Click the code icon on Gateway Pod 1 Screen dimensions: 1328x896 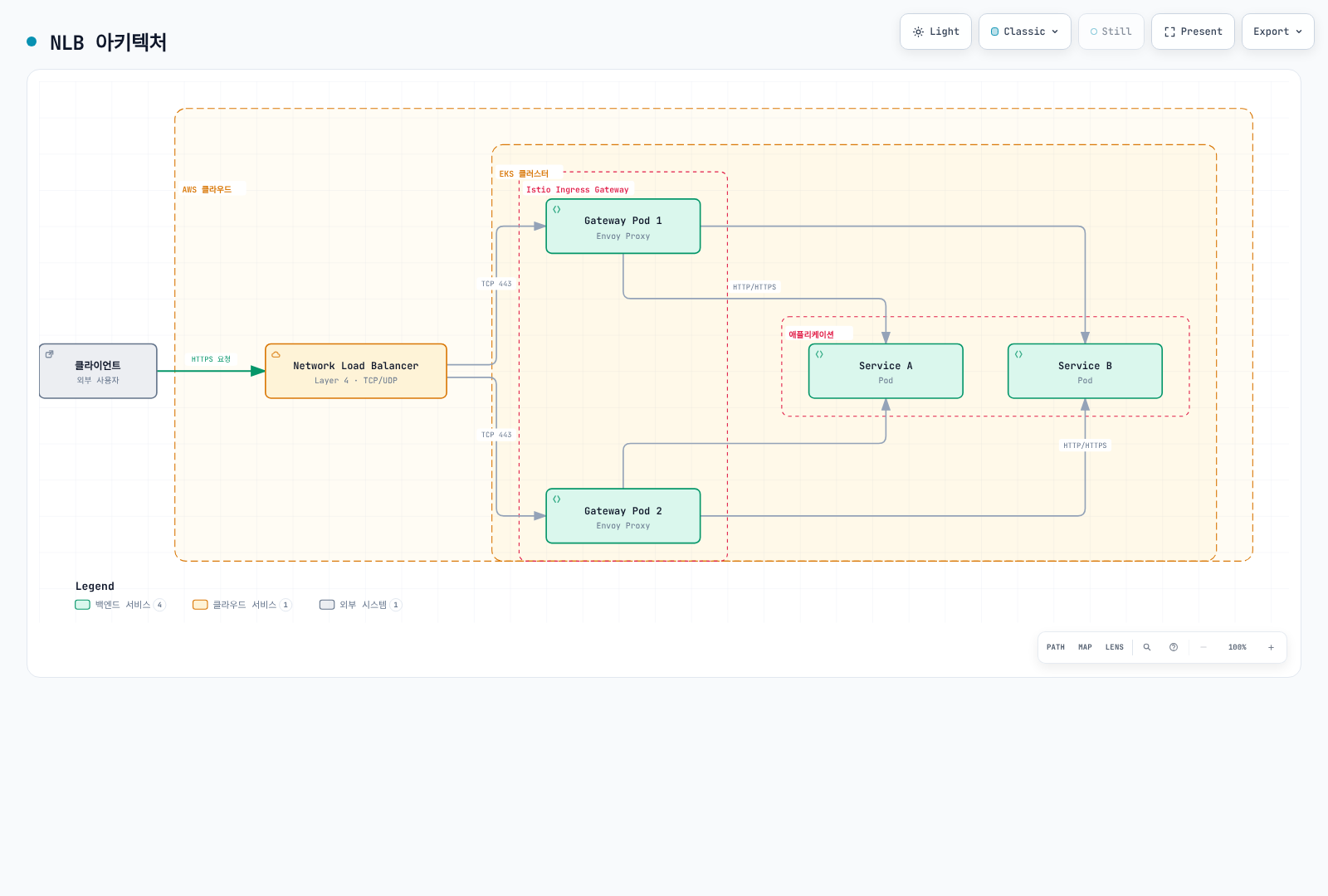tap(557, 209)
